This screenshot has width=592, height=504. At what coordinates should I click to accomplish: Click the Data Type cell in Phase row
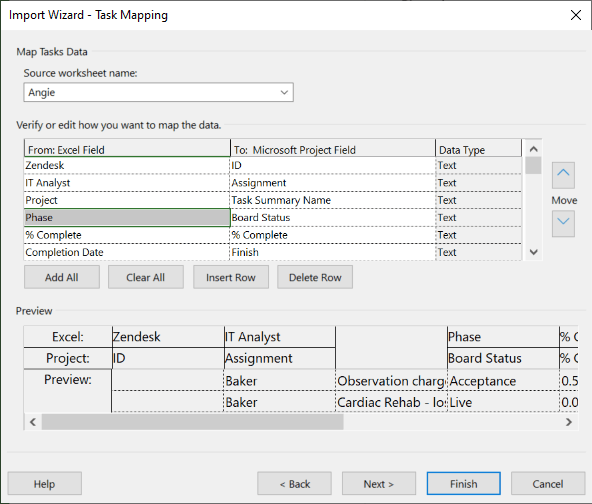point(479,217)
